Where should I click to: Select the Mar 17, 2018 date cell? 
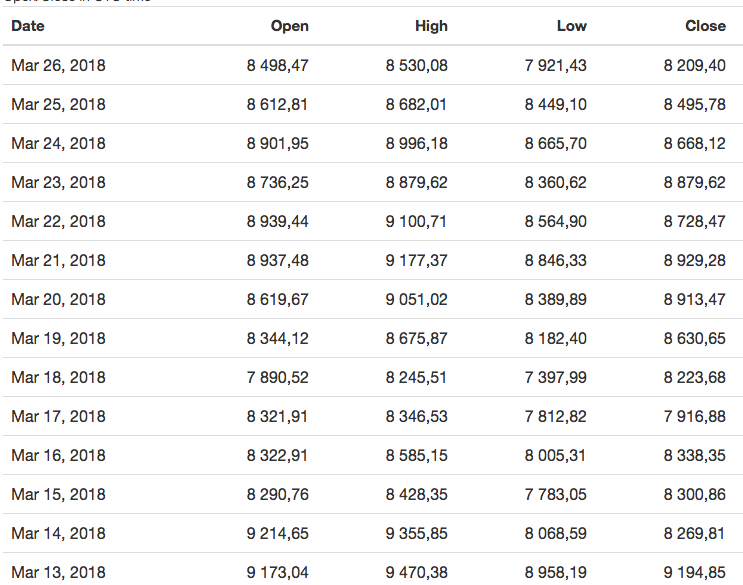[58, 416]
